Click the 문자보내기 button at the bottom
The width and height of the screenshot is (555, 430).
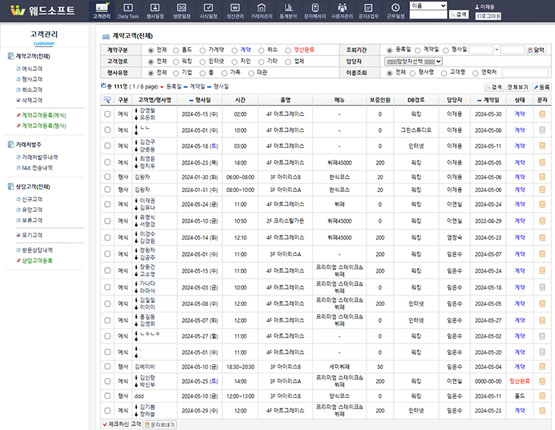point(160,424)
